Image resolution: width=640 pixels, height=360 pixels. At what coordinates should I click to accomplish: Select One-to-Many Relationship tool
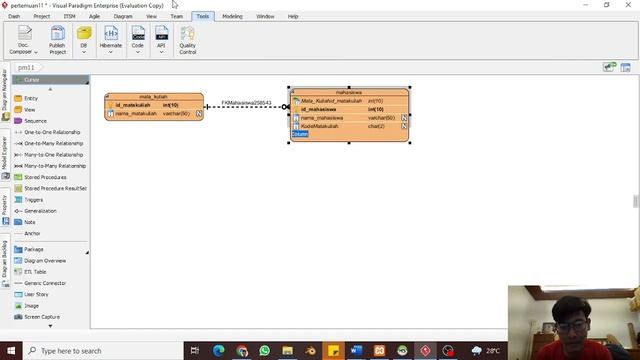coord(53,144)
